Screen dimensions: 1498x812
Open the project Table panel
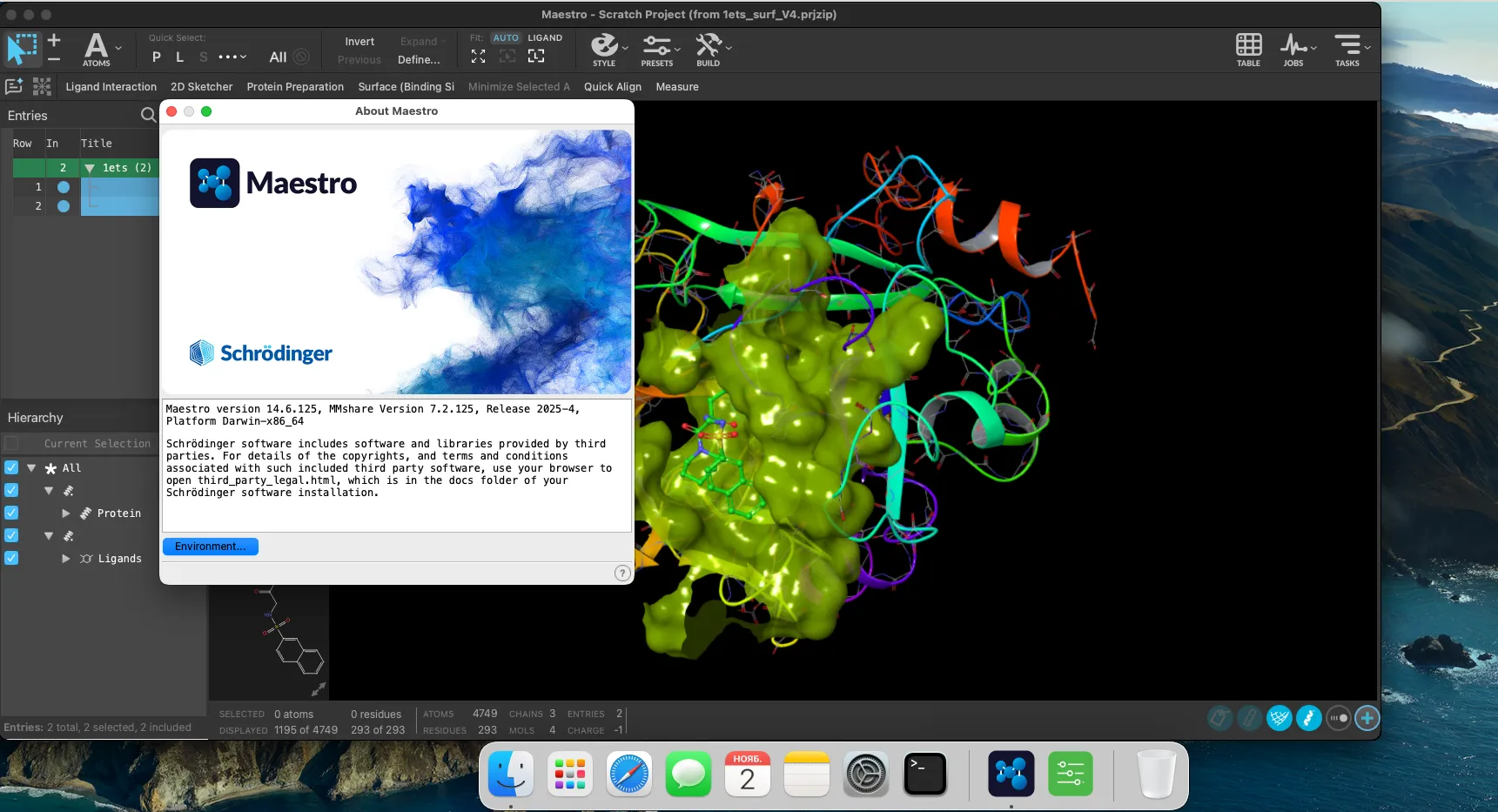pyautogui.click(x=1248, y=49)
